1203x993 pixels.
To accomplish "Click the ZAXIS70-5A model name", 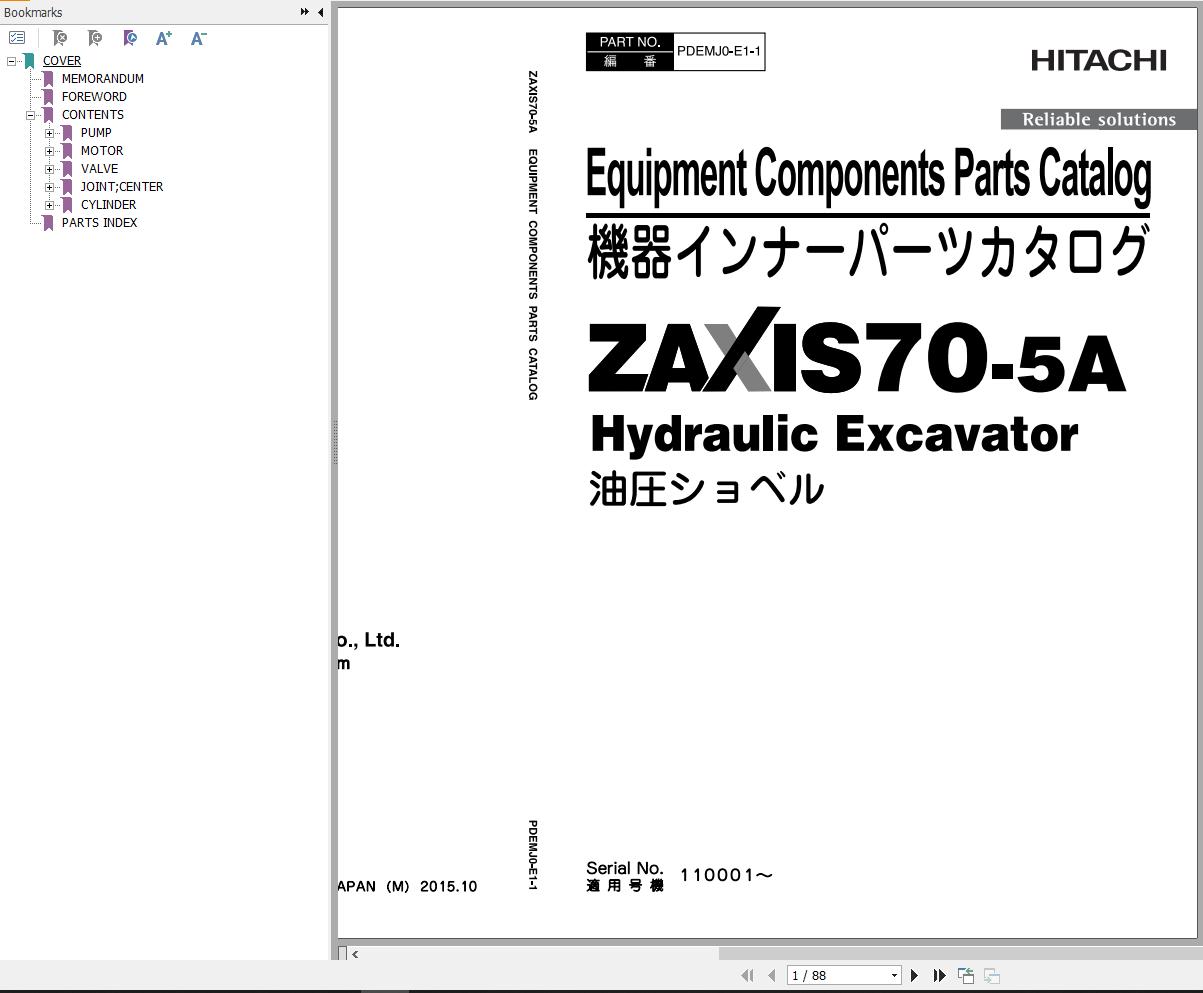I will coord(857,350).
